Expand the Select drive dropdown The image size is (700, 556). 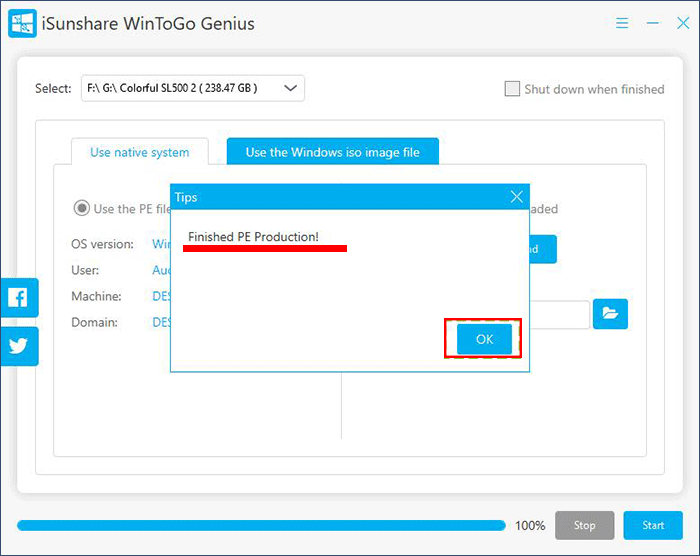(x=291, y=88)
